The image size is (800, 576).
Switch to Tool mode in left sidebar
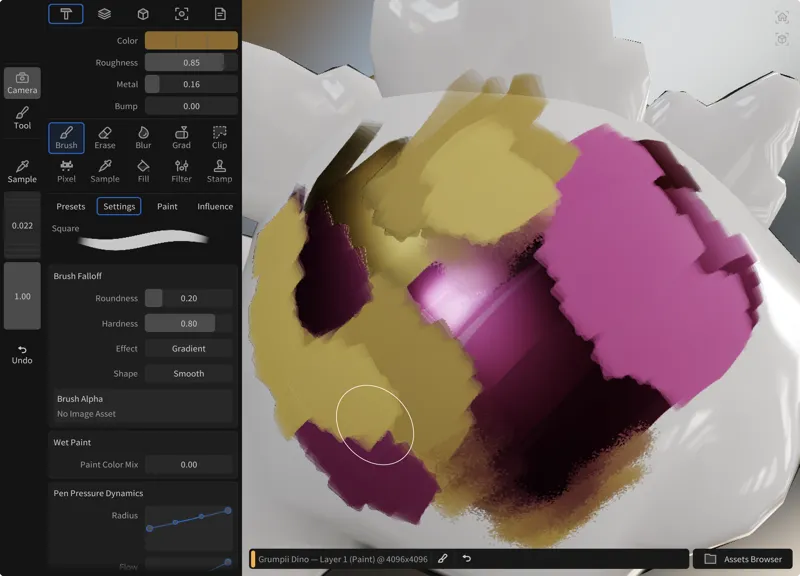coord(22,118)
